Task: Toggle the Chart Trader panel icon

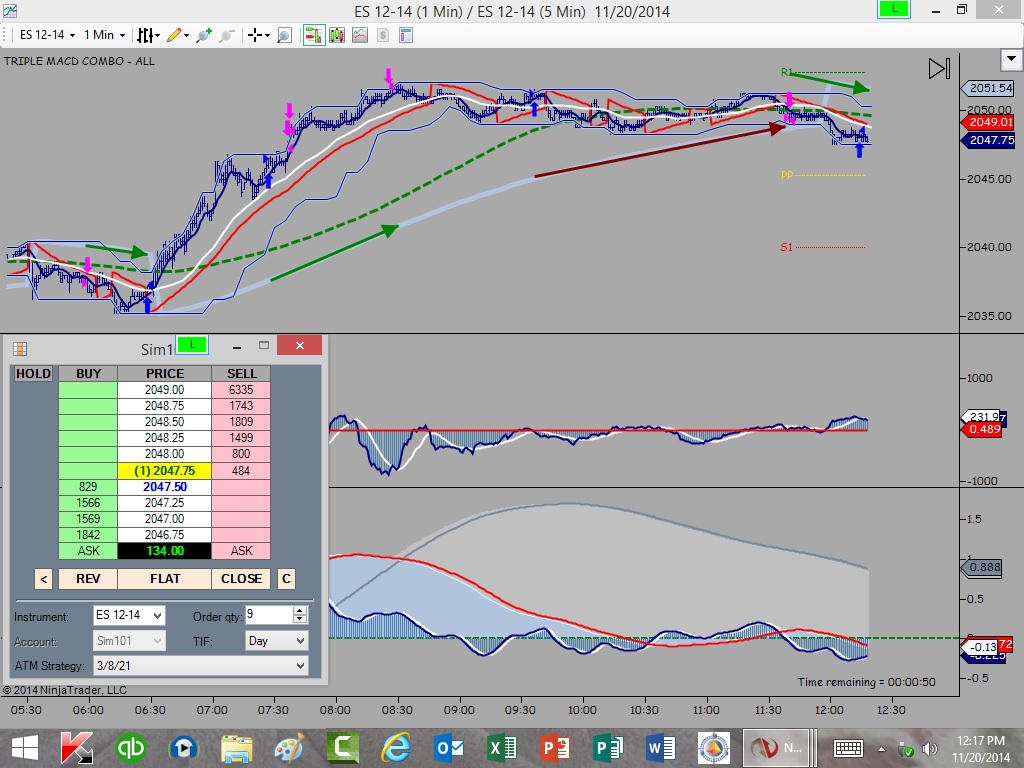Action: coord(313,35)
